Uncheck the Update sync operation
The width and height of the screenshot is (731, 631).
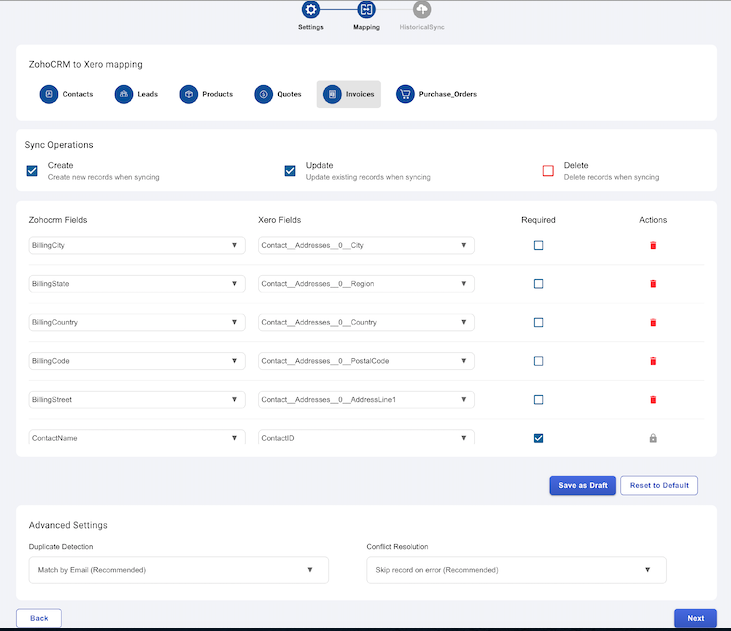[290, 171]
